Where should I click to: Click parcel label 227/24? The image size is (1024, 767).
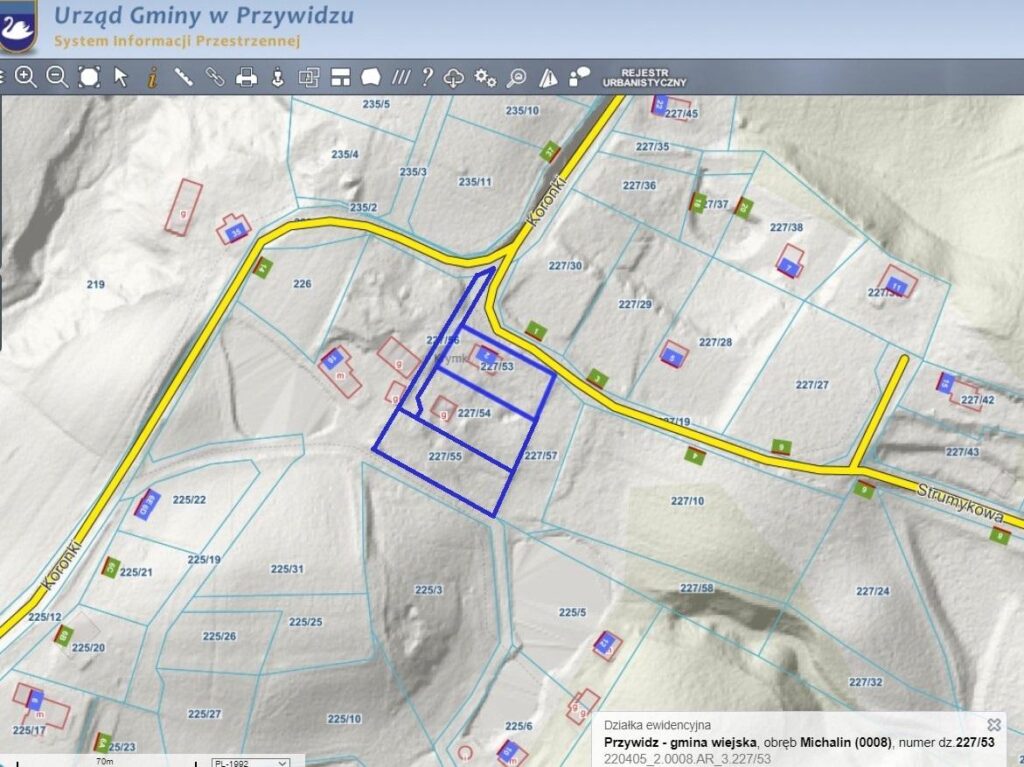873,591
